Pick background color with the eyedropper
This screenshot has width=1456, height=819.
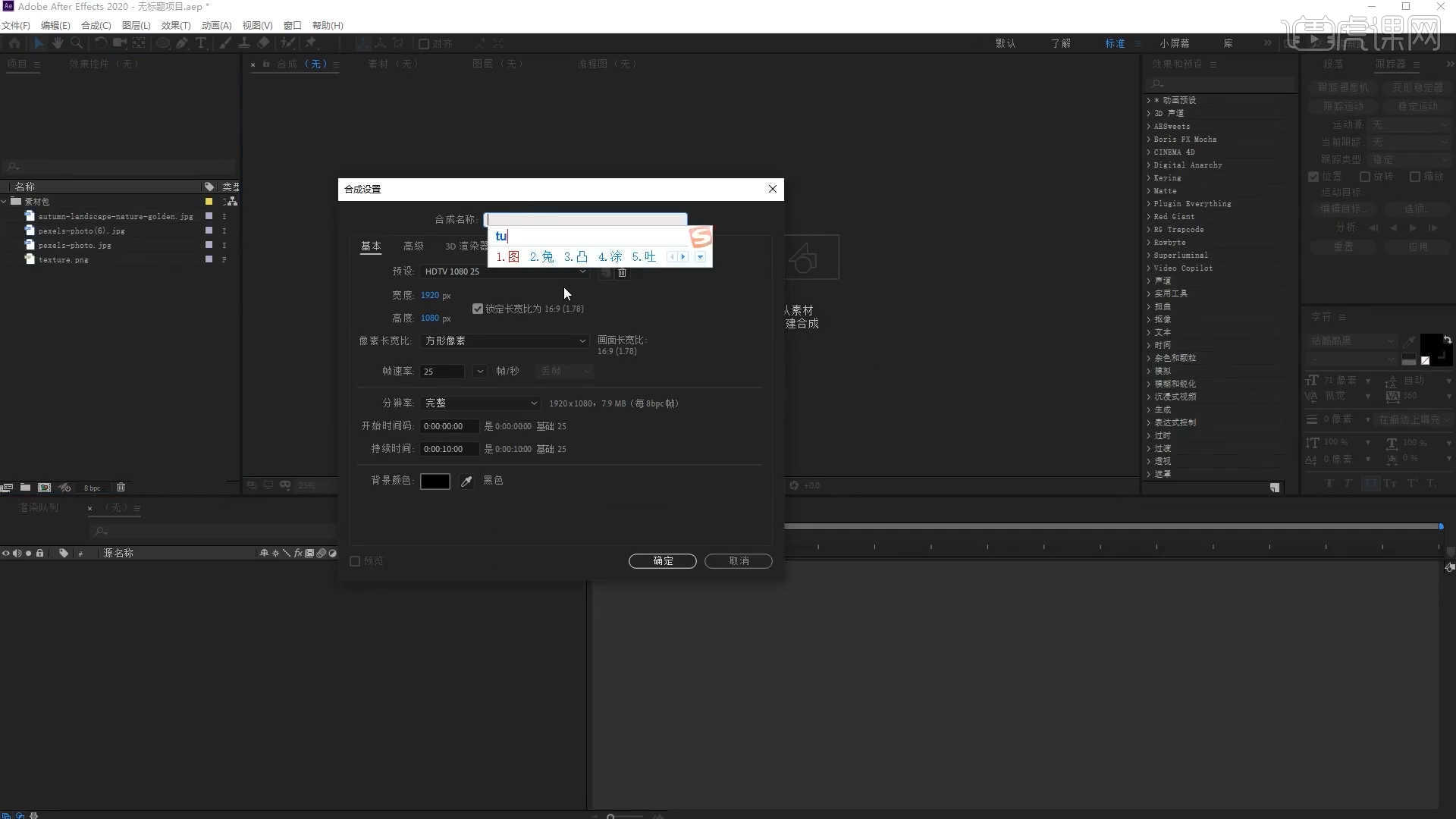[466, 482]
